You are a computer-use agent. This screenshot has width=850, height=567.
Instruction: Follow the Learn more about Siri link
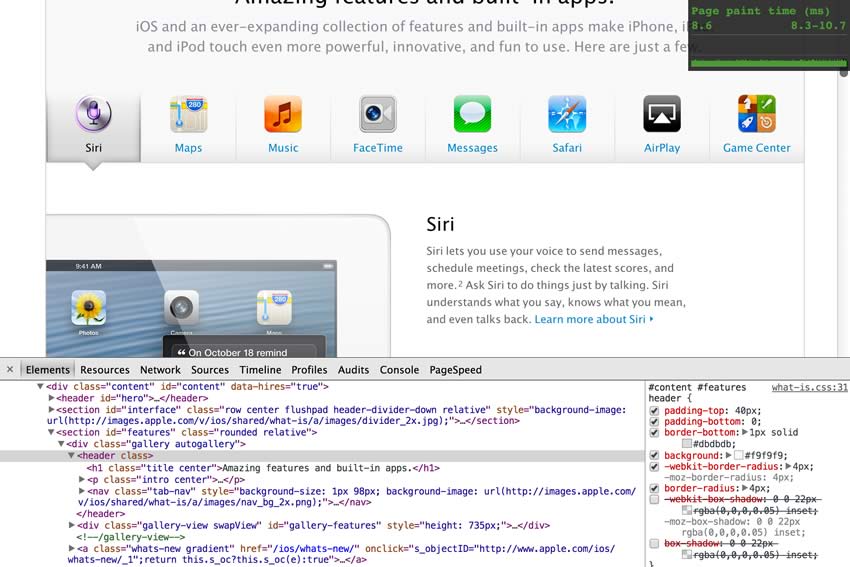pyautogui.click(x=594, y=319)
